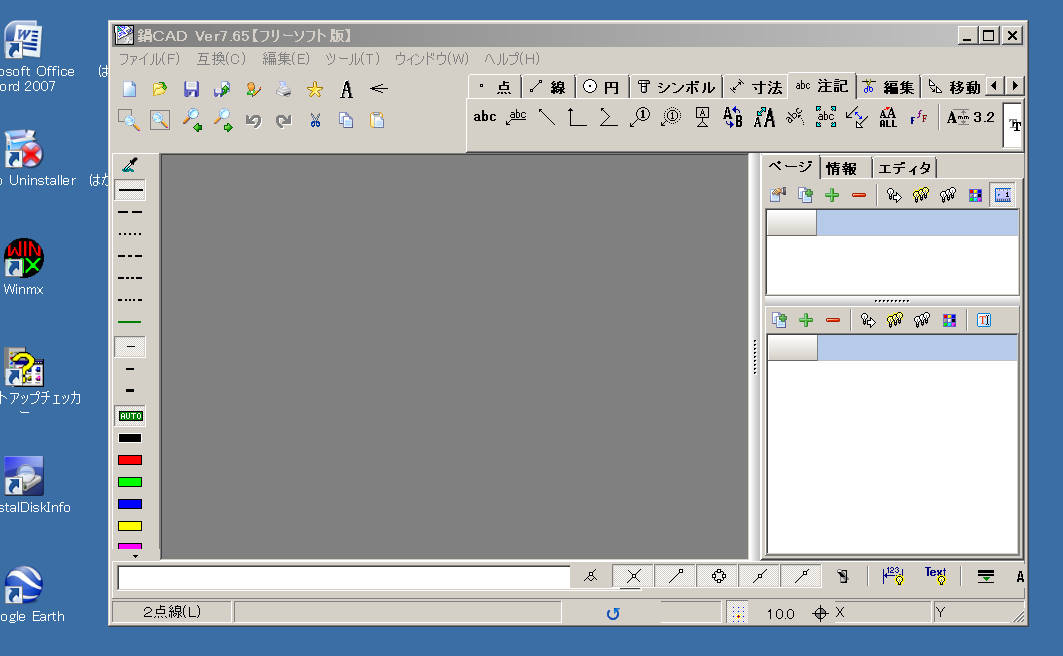Select the solid line style
Screen dimensions: 1063x656
pos(130,190)
